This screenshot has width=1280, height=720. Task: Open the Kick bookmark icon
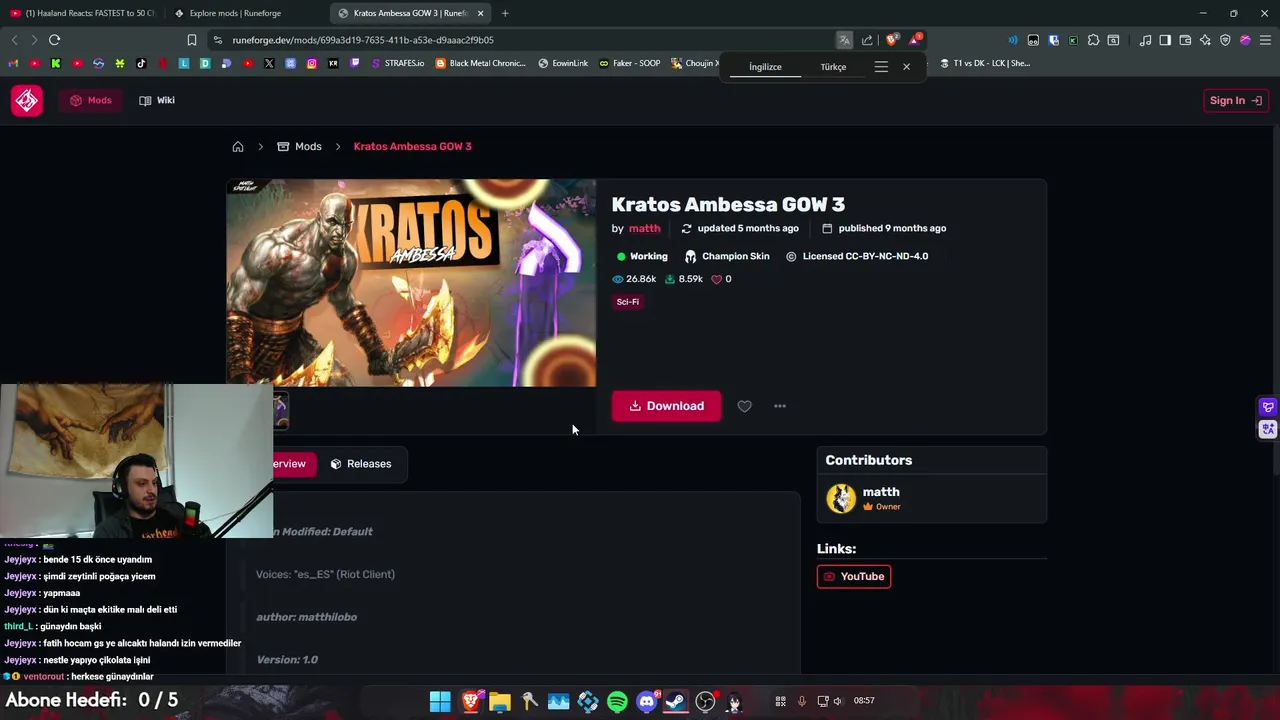click(55, 63)
